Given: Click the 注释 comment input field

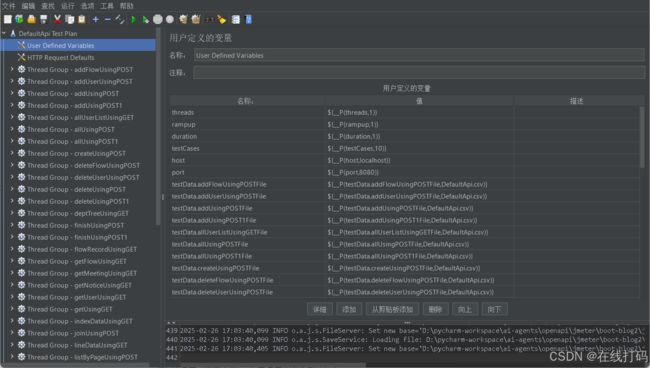Looking at the screenshot, I should tap(419, 73).
